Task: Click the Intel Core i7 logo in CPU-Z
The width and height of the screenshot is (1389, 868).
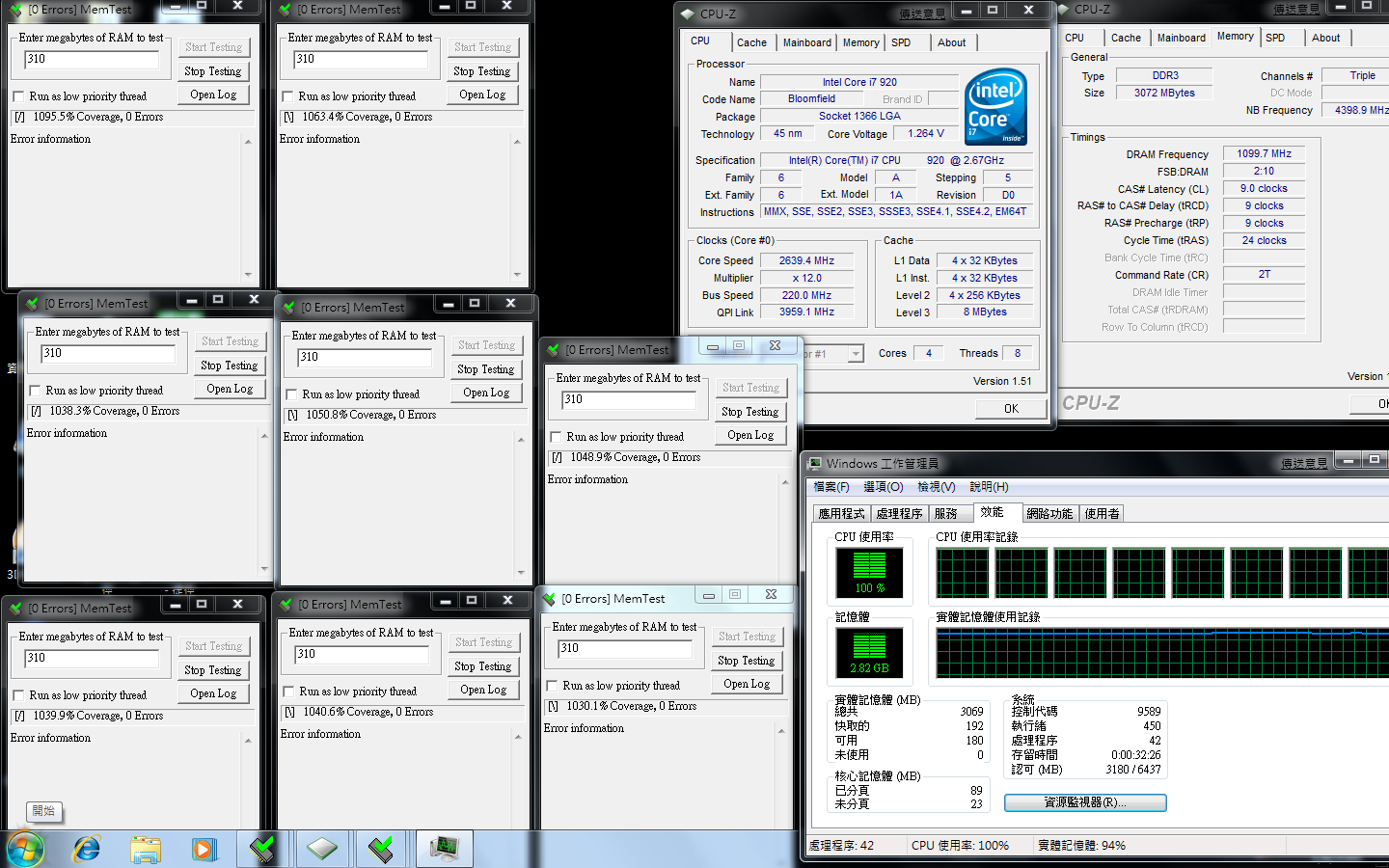Action: pyautogui.click(x=996, y=106)
